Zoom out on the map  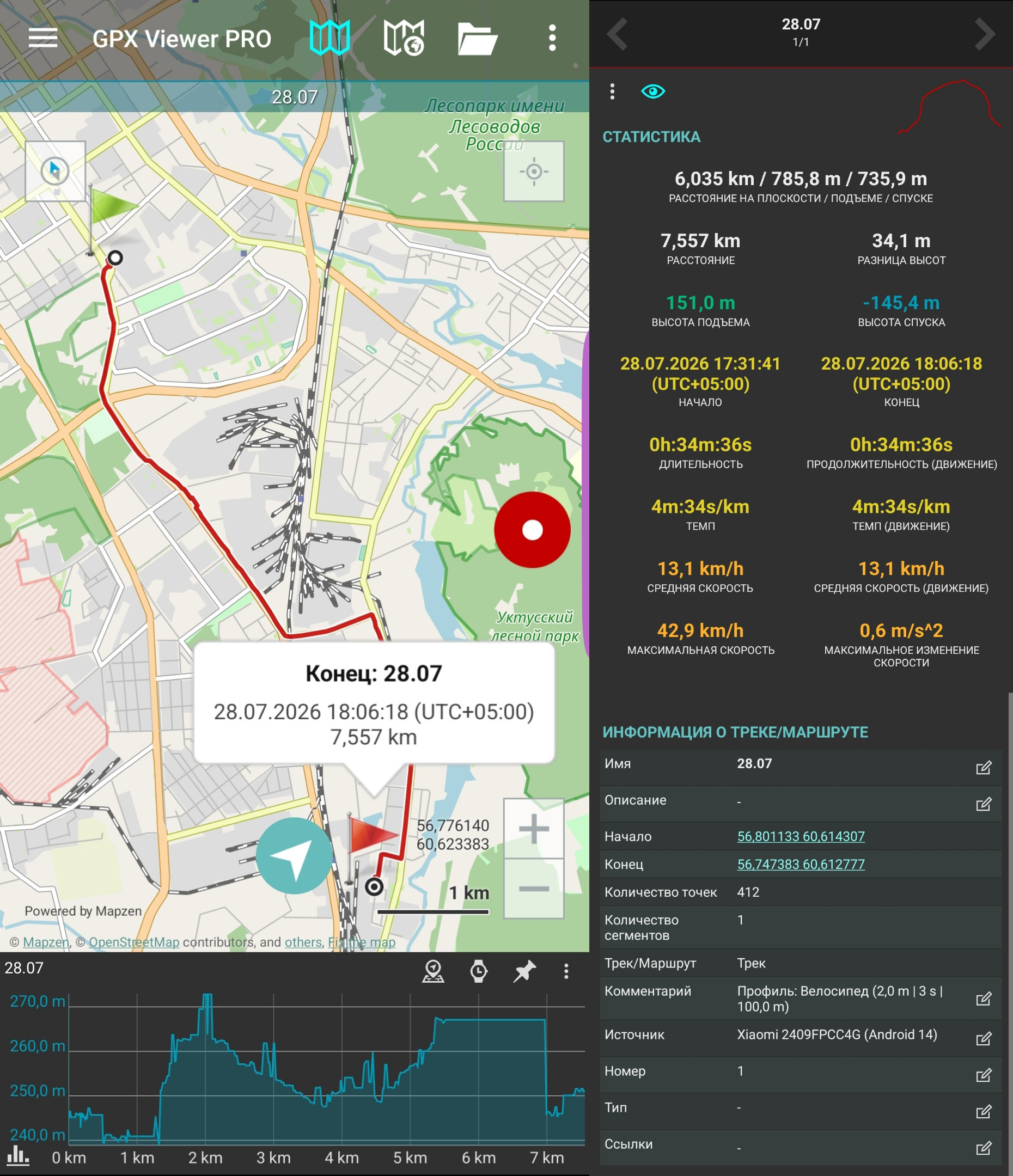click(x=534, y=888)
